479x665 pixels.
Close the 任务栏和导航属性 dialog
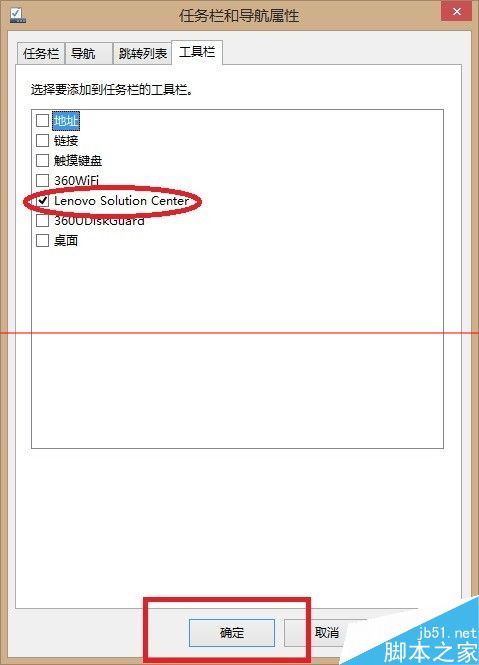(x=456, y=11)
